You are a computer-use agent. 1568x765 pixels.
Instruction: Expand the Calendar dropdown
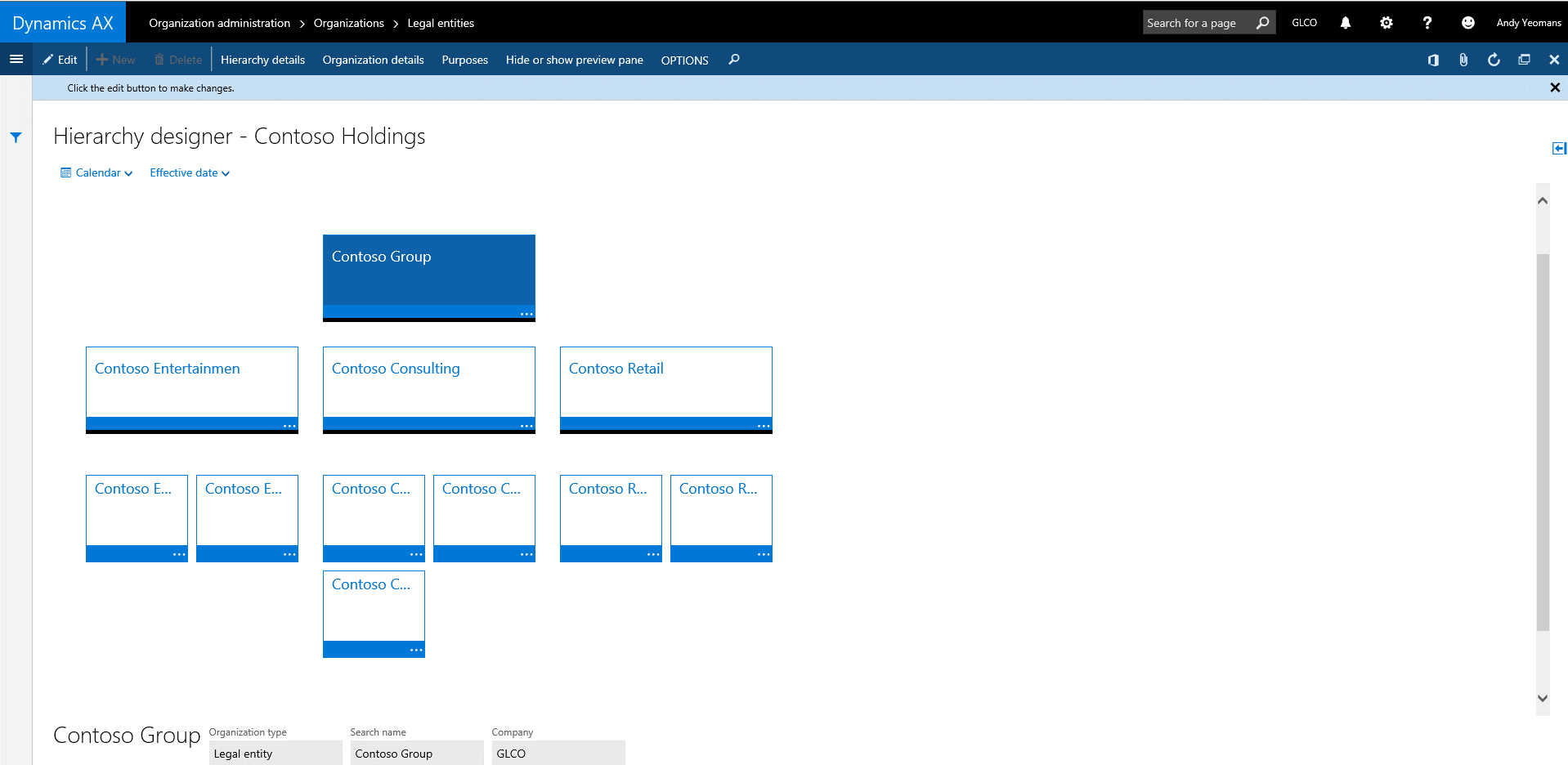point(96,172)
